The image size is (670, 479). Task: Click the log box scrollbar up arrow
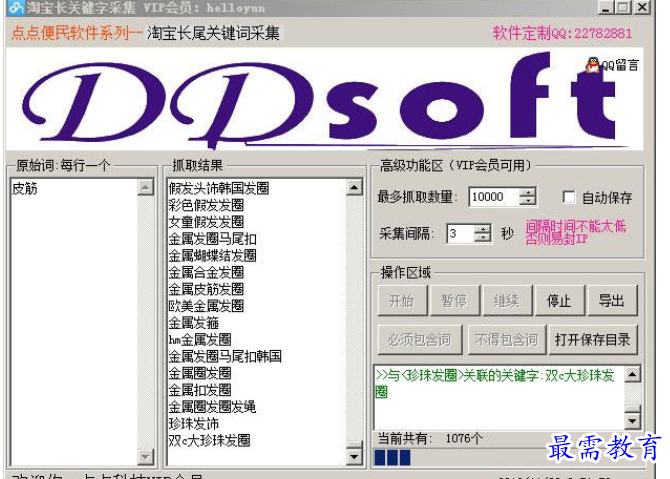pyautogui.click(x=632, y=374)
